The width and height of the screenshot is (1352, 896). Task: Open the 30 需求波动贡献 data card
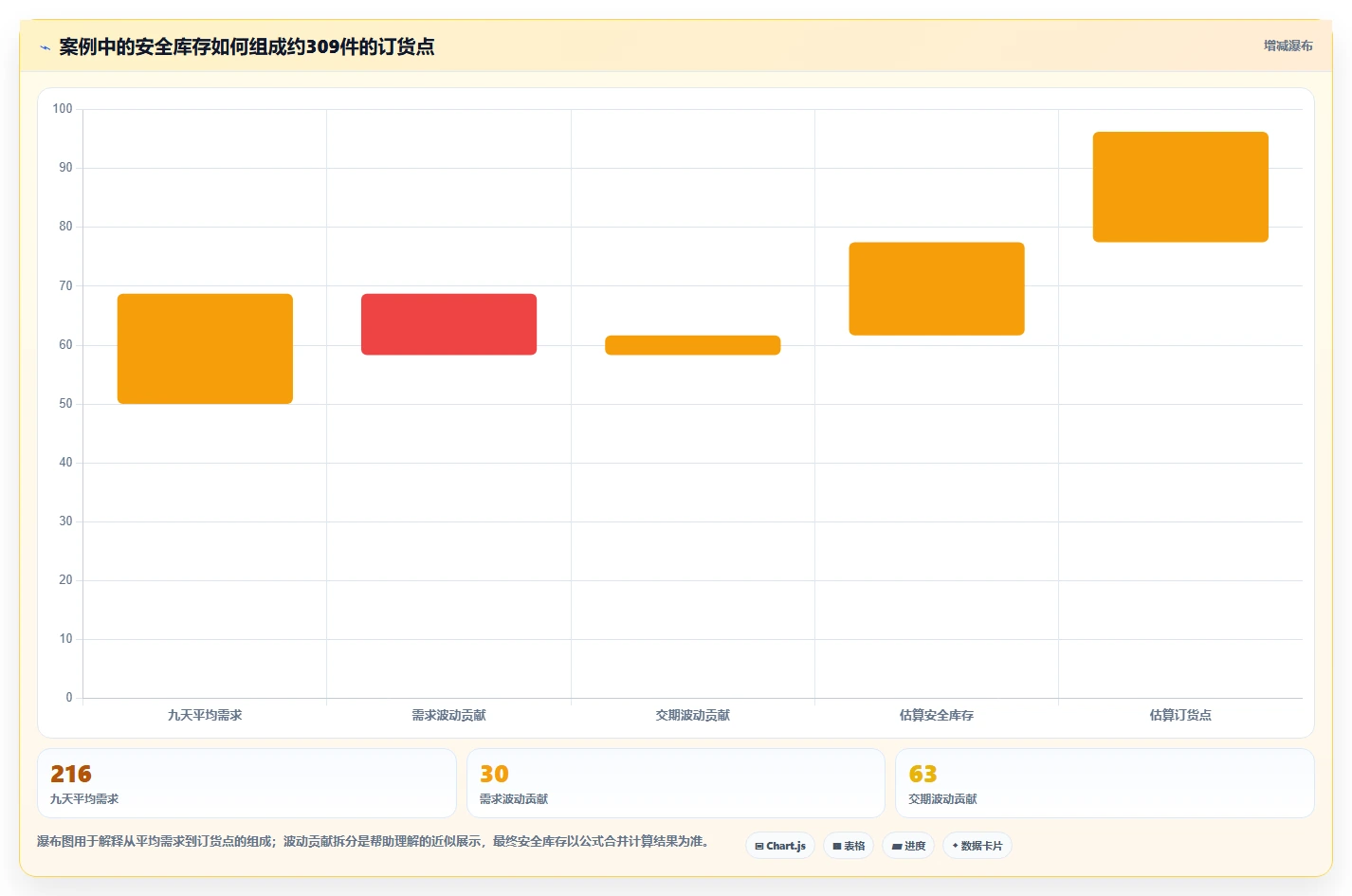pos(675,783)
